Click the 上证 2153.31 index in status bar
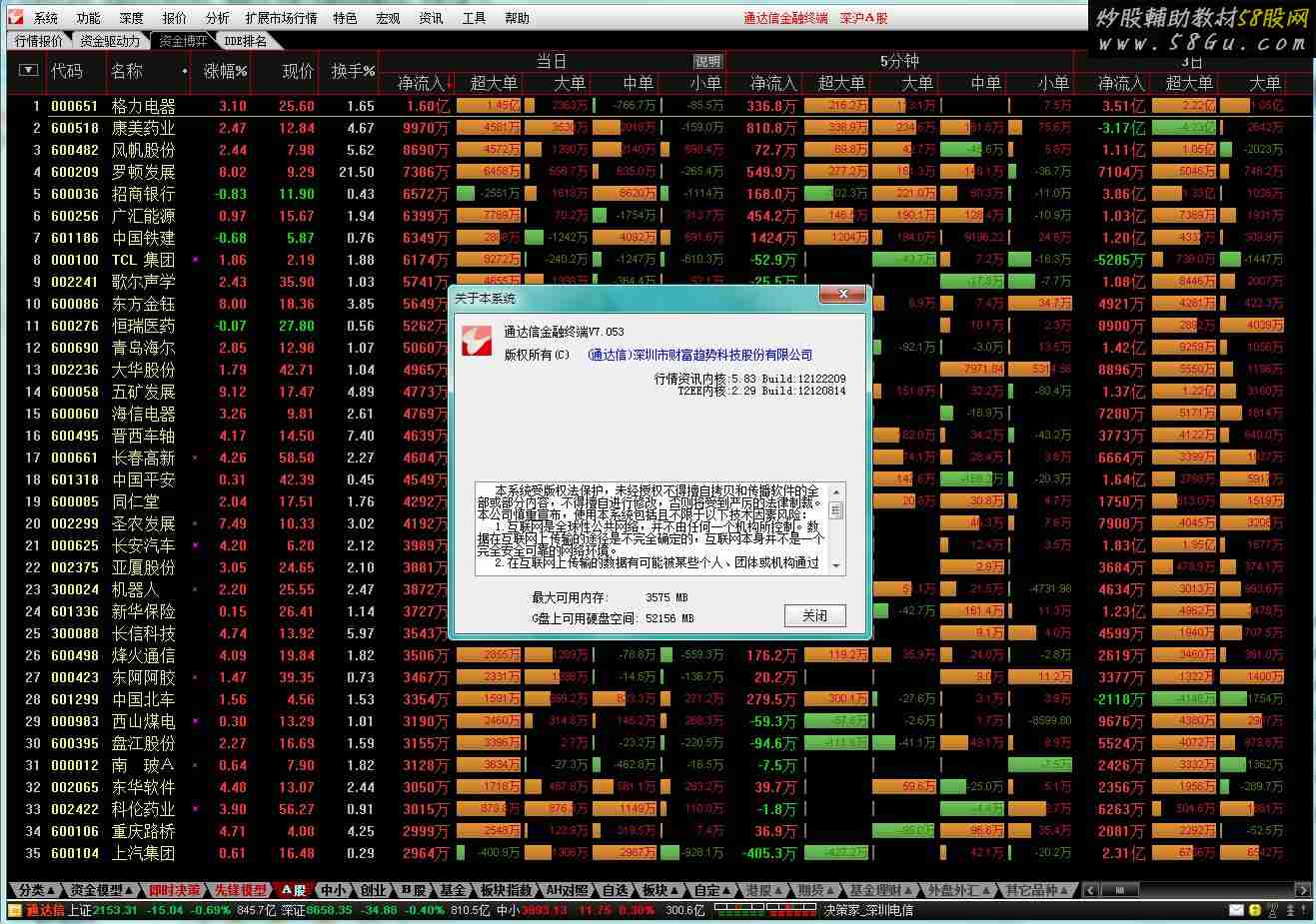This screenshot has width=1316, height=924. (104, 910)
